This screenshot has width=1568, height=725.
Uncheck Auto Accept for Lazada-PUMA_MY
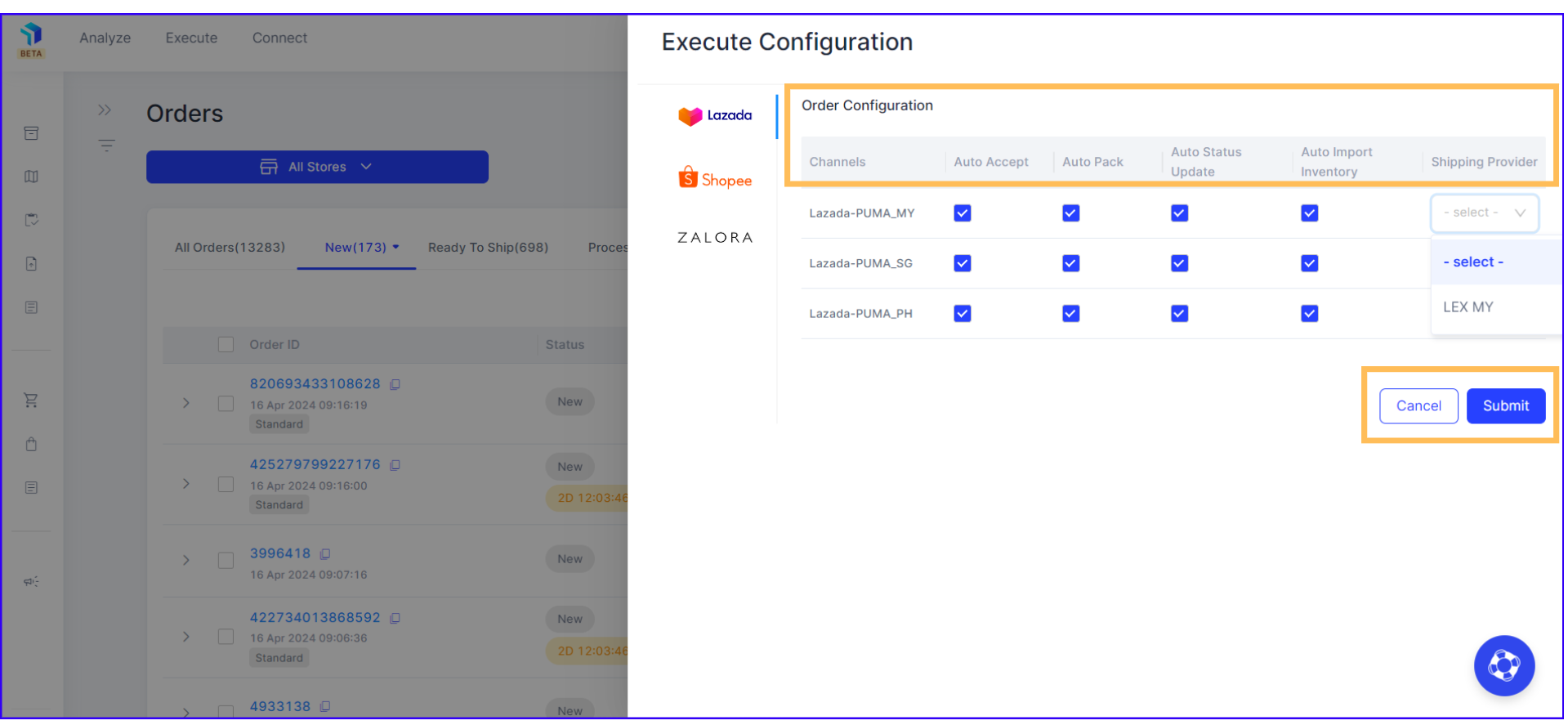point(963,213)
